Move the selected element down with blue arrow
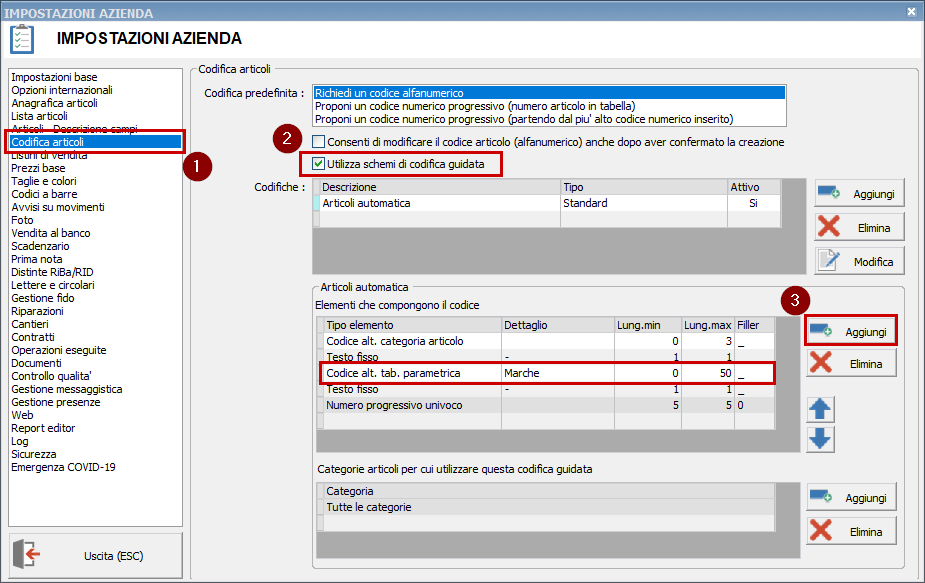The height and width of the screenshot is (583, 925). [820, 438]
